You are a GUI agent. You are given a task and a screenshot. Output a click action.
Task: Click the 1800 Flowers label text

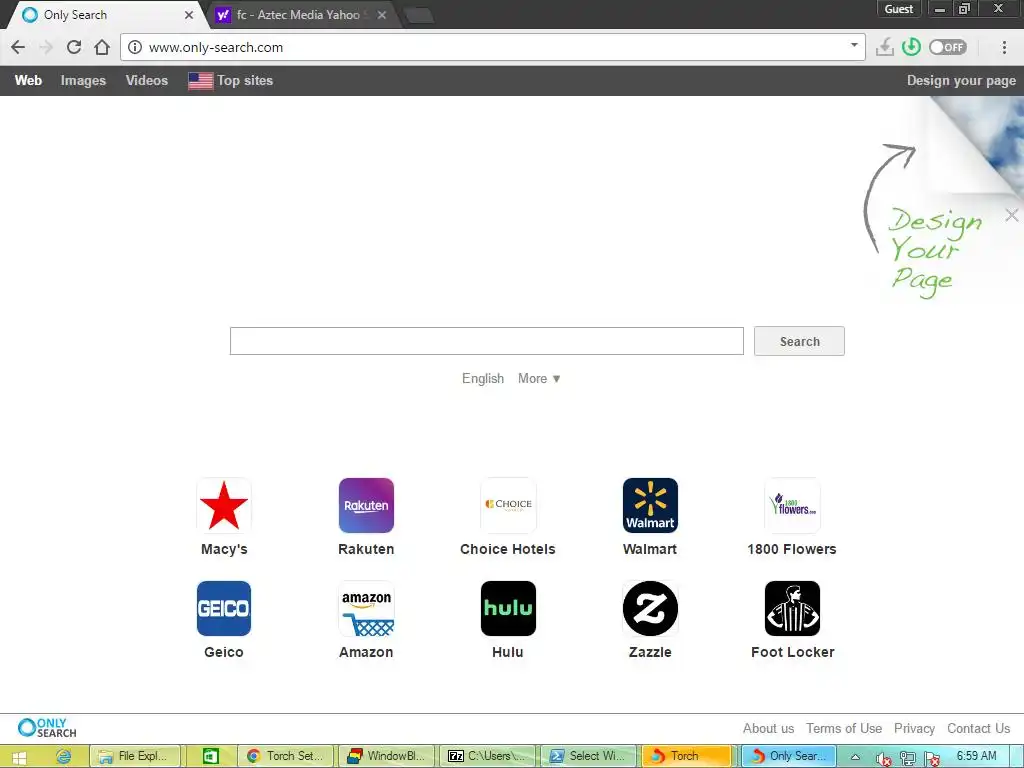click(x=792, y=549)
